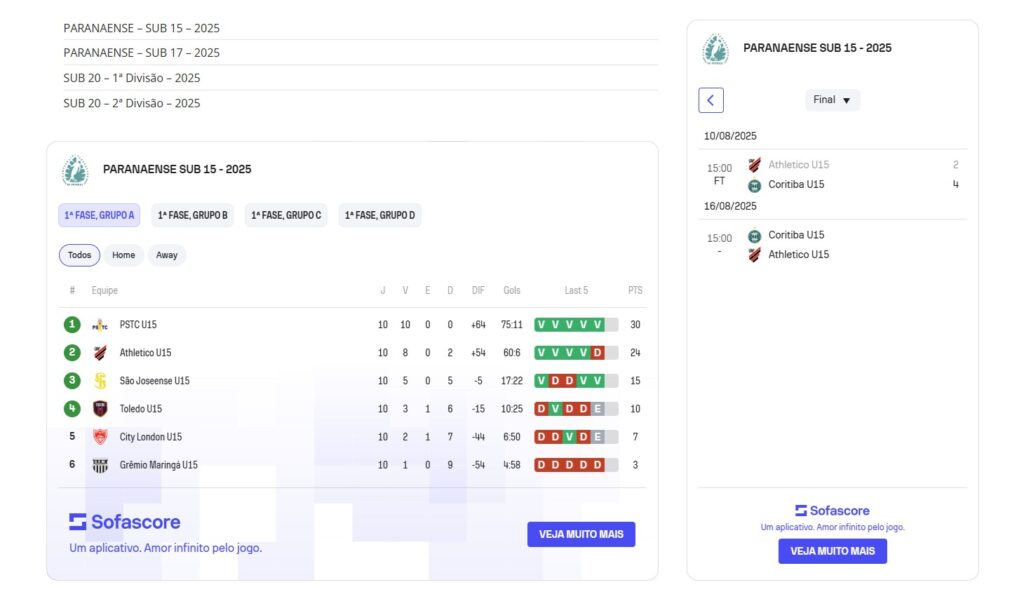
Task: Filter standings by Home
Action: 123,255
